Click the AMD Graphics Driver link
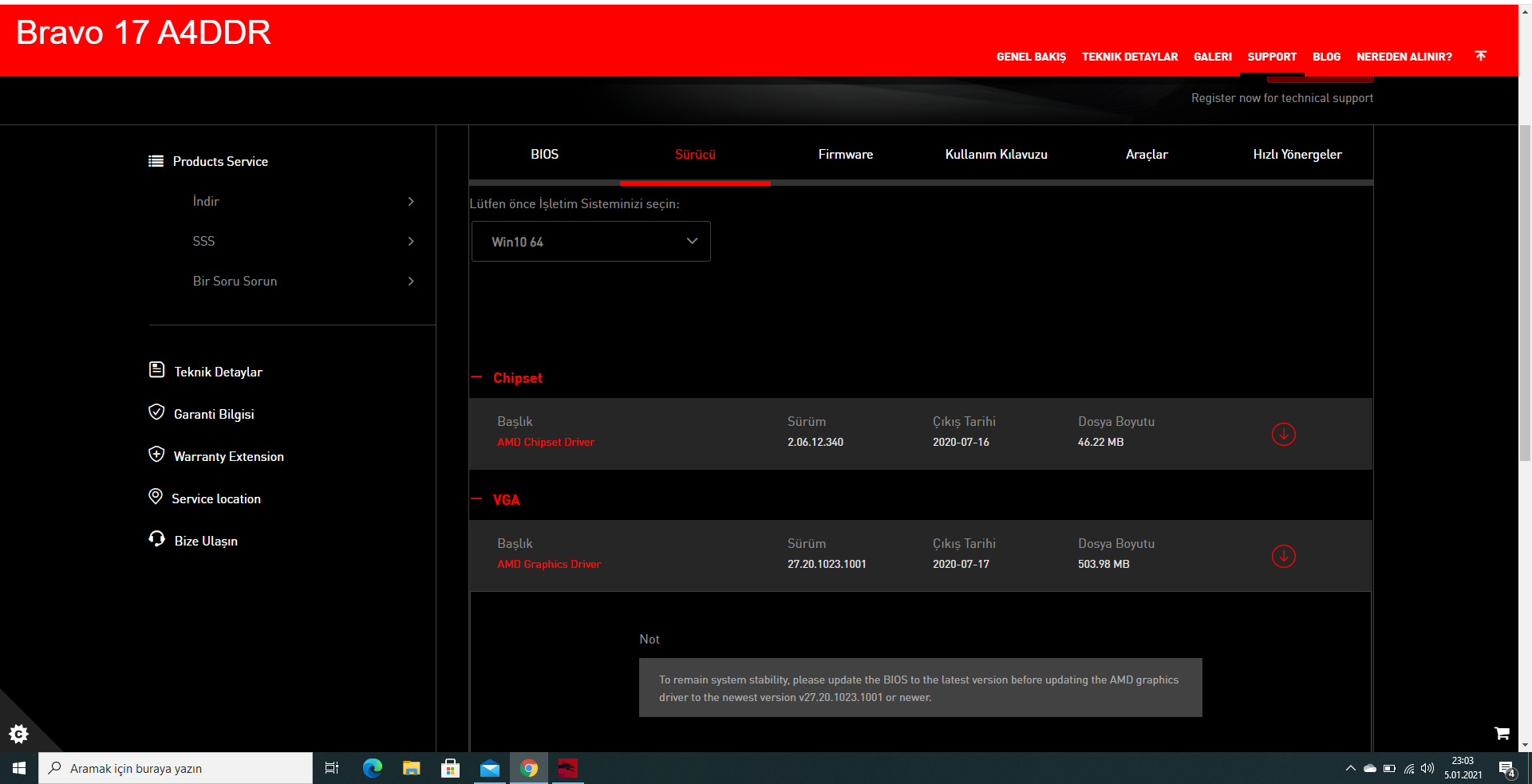This screenshot has height=784, width=1532. (549, 564)
